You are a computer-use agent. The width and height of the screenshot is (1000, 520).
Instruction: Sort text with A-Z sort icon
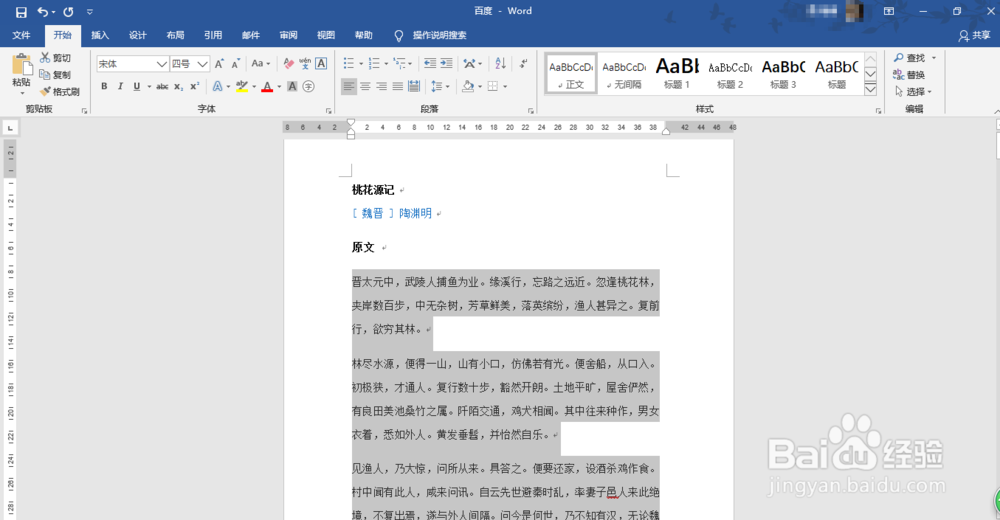coord(501,63)
